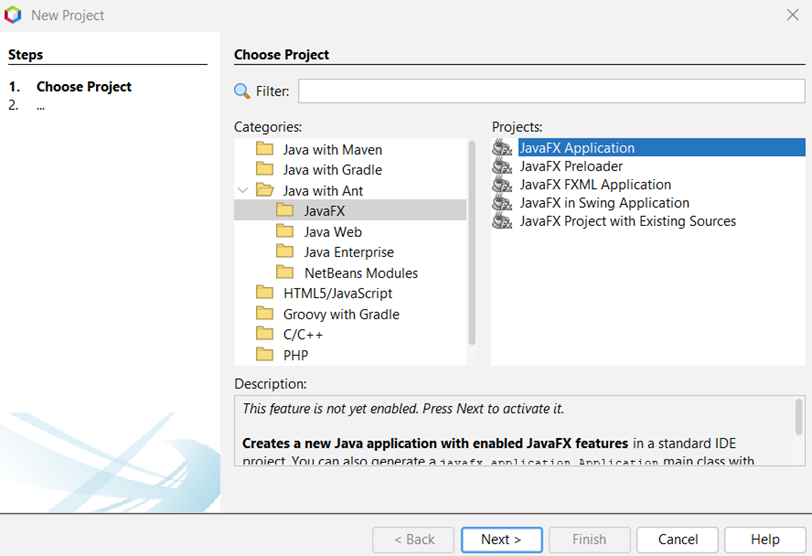Click the JavaFX Application project icon
The width and height of the screenshot is (812, 556).
[x=502, y=148]
